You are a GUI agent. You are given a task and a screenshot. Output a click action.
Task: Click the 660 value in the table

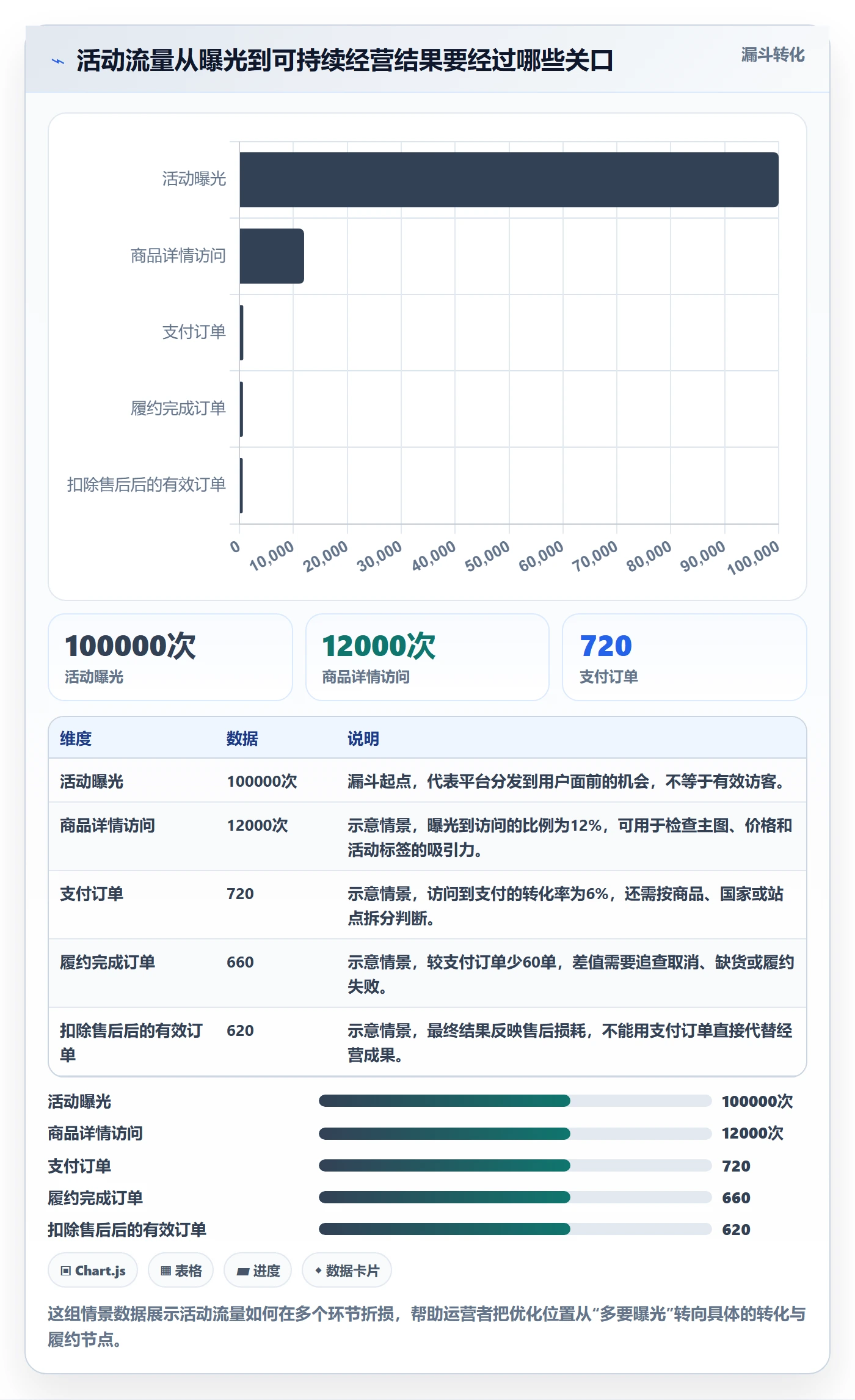tap(240, 962)
